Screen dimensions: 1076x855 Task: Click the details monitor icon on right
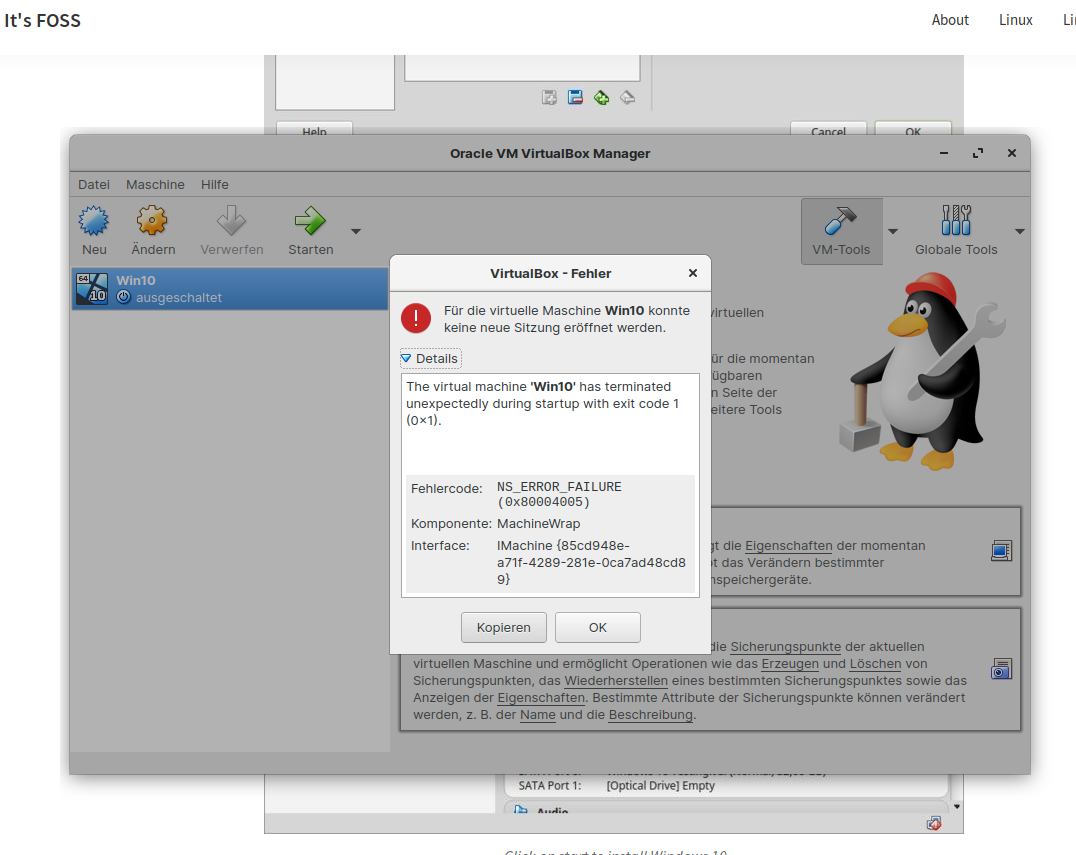[x=1001, y=550]
